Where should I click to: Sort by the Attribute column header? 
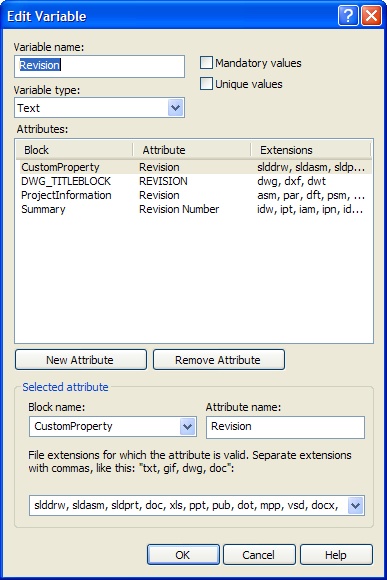coord(192,150)
